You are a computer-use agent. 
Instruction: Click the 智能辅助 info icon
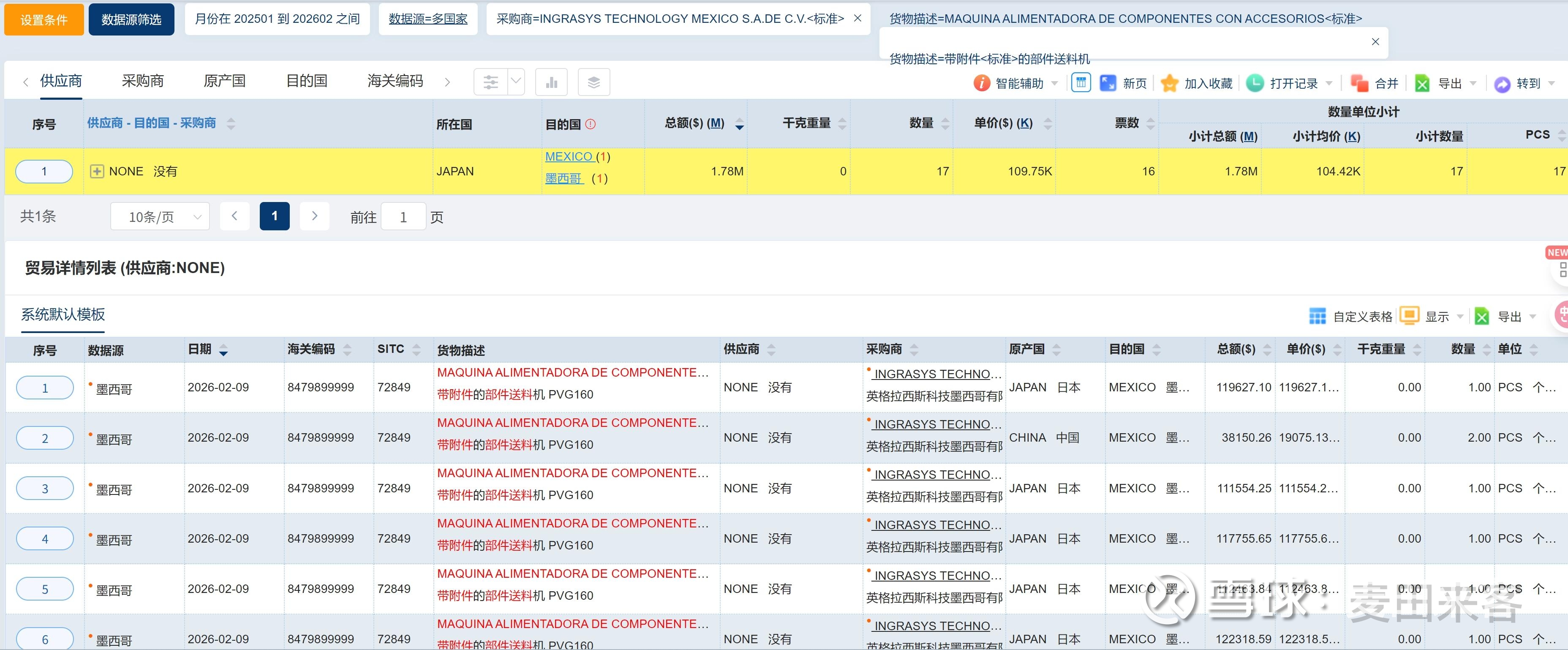pyautogui.click(x=981, y=83)
